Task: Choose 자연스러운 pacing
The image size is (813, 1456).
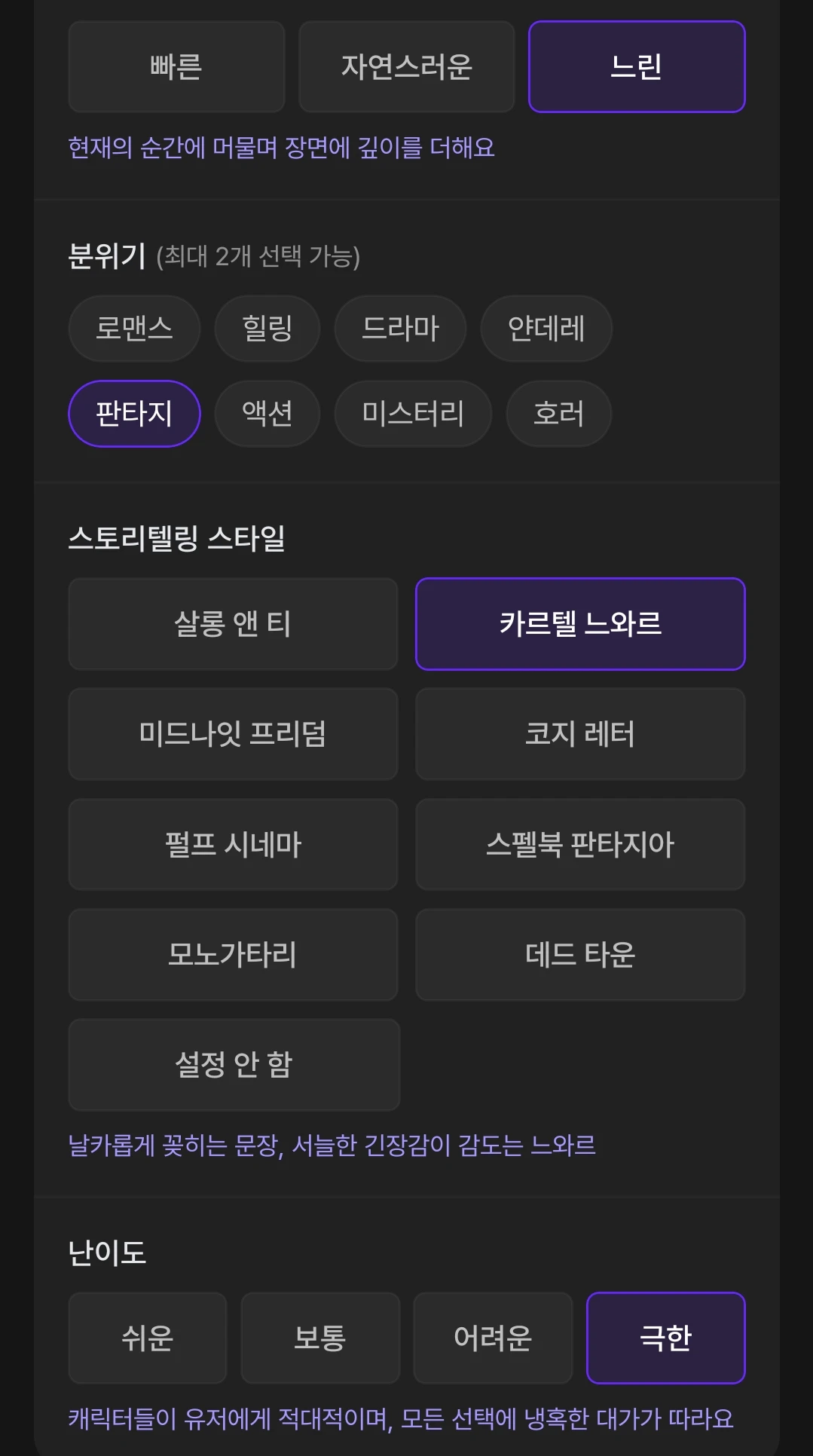Action: [406, 67]
